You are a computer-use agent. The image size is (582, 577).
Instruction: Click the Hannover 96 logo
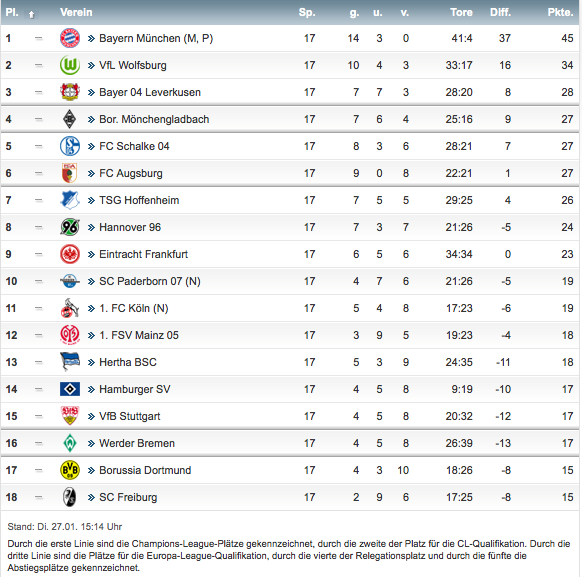70,227
